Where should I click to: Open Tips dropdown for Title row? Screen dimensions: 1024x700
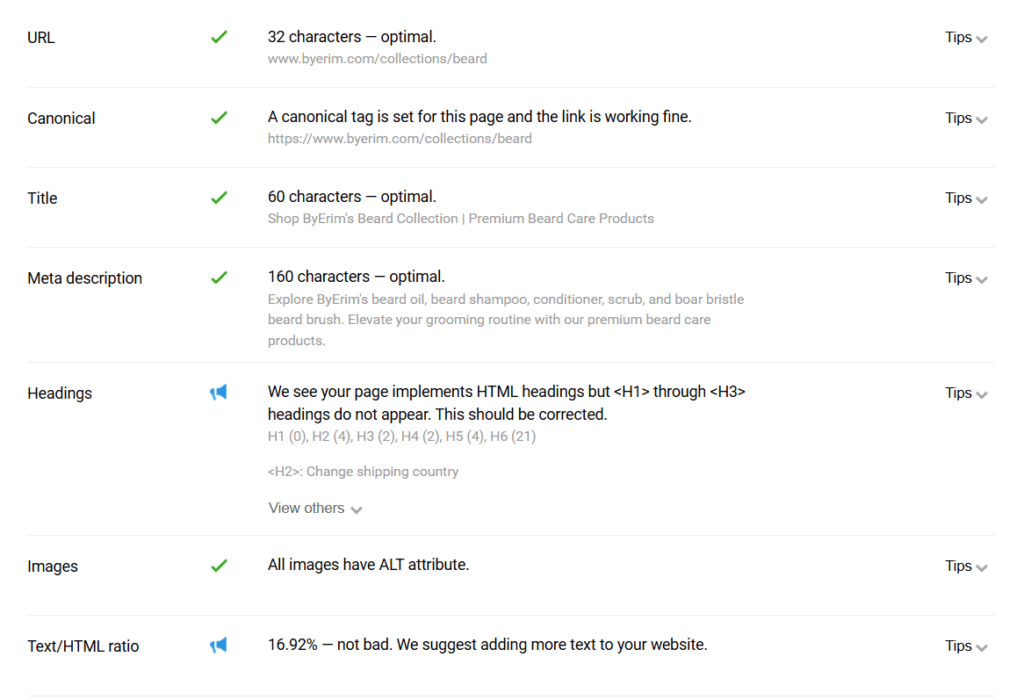click(966, 198)
